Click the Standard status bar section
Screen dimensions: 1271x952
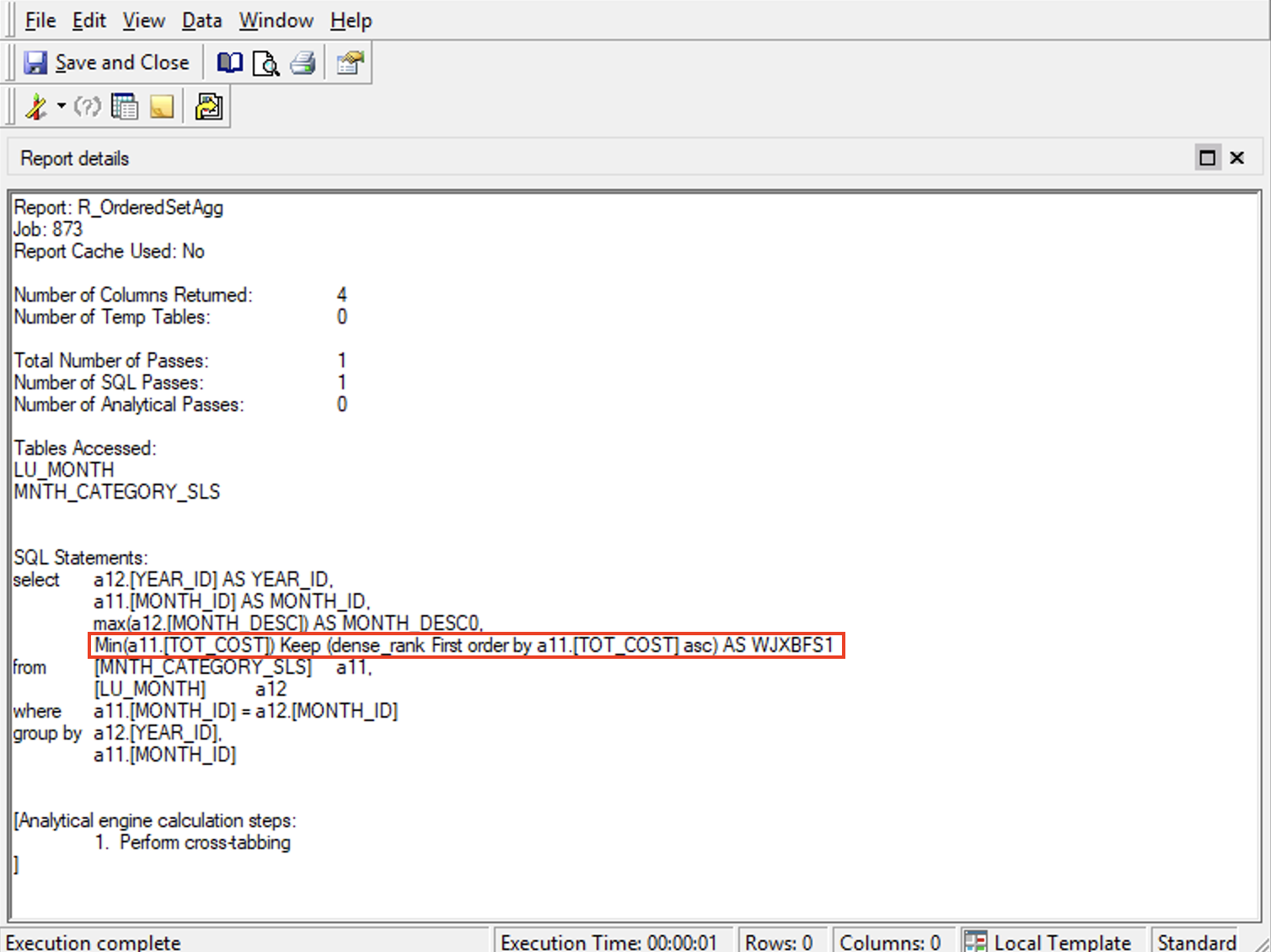(1197, 941)
